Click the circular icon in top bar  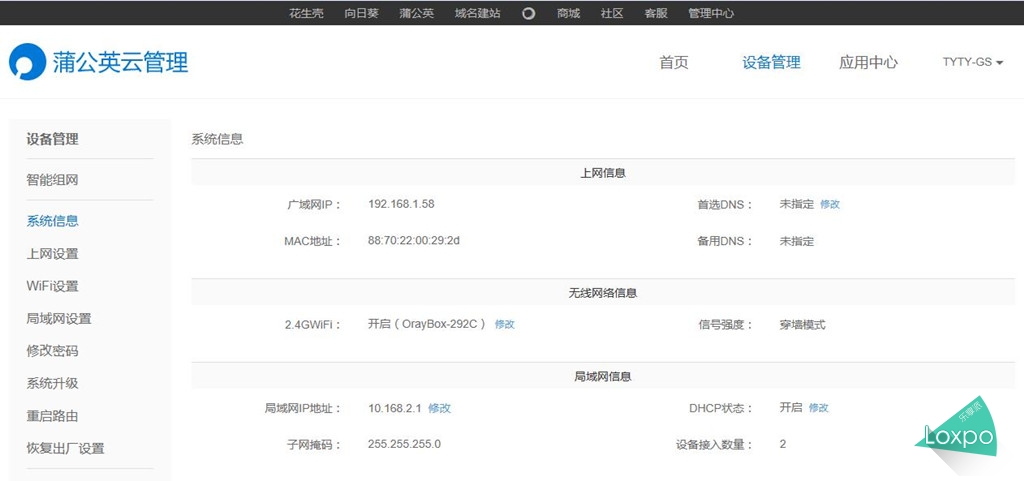point(528,13)
